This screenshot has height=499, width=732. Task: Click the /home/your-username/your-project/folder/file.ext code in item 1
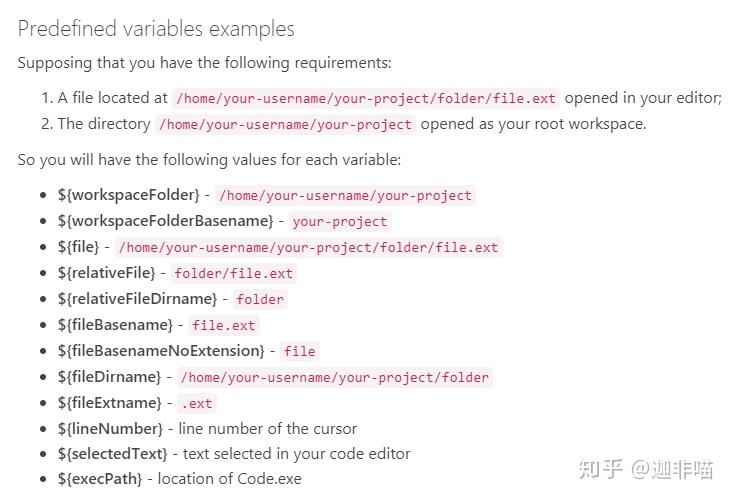pyautogui.click(x=366, y=98)
